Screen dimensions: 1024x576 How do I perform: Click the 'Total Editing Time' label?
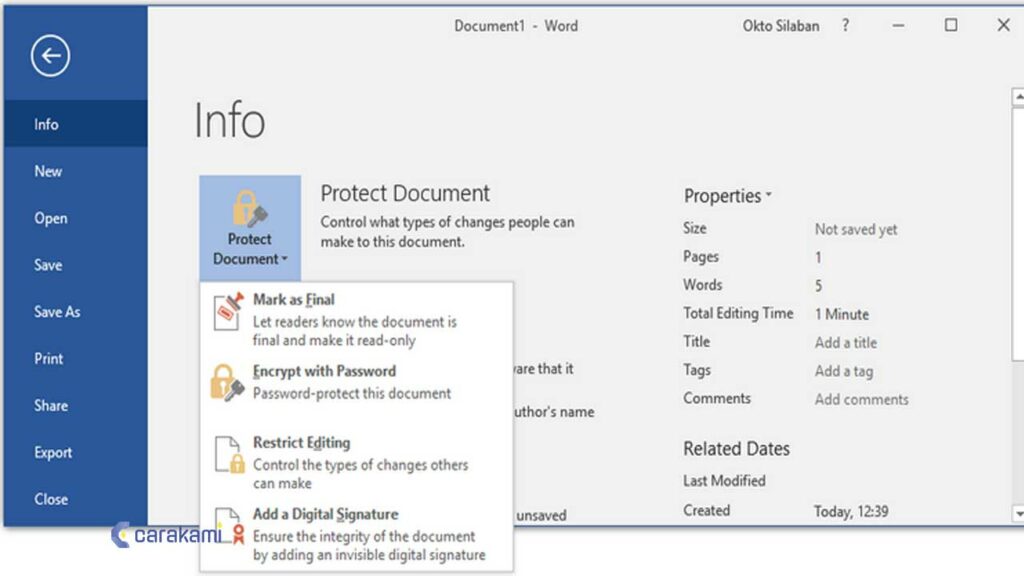[738, 313]
